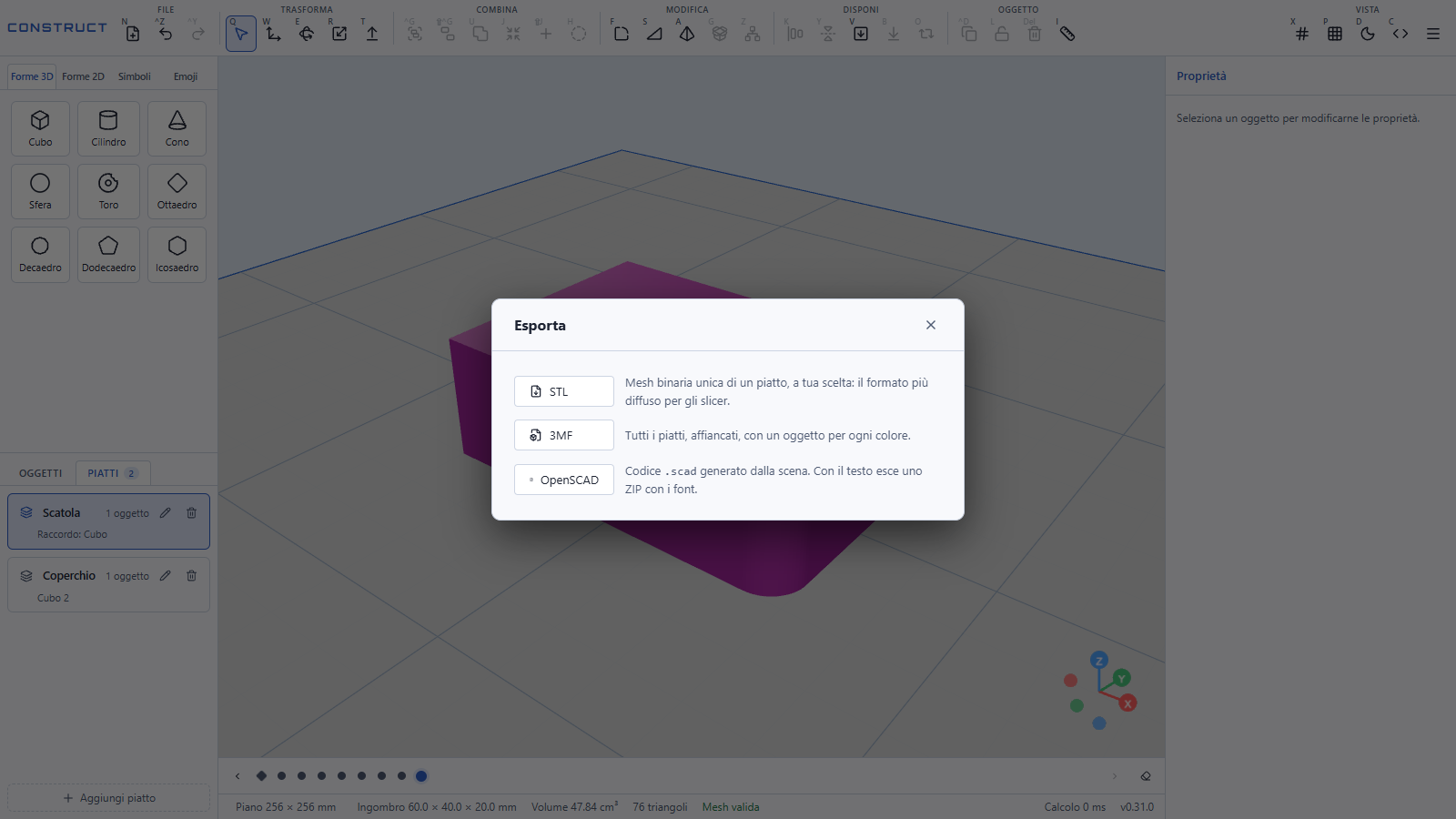Add an Icosaedro shape
Image resolution: width=1456 pixels, height=819 pixels.
[177, 254]
